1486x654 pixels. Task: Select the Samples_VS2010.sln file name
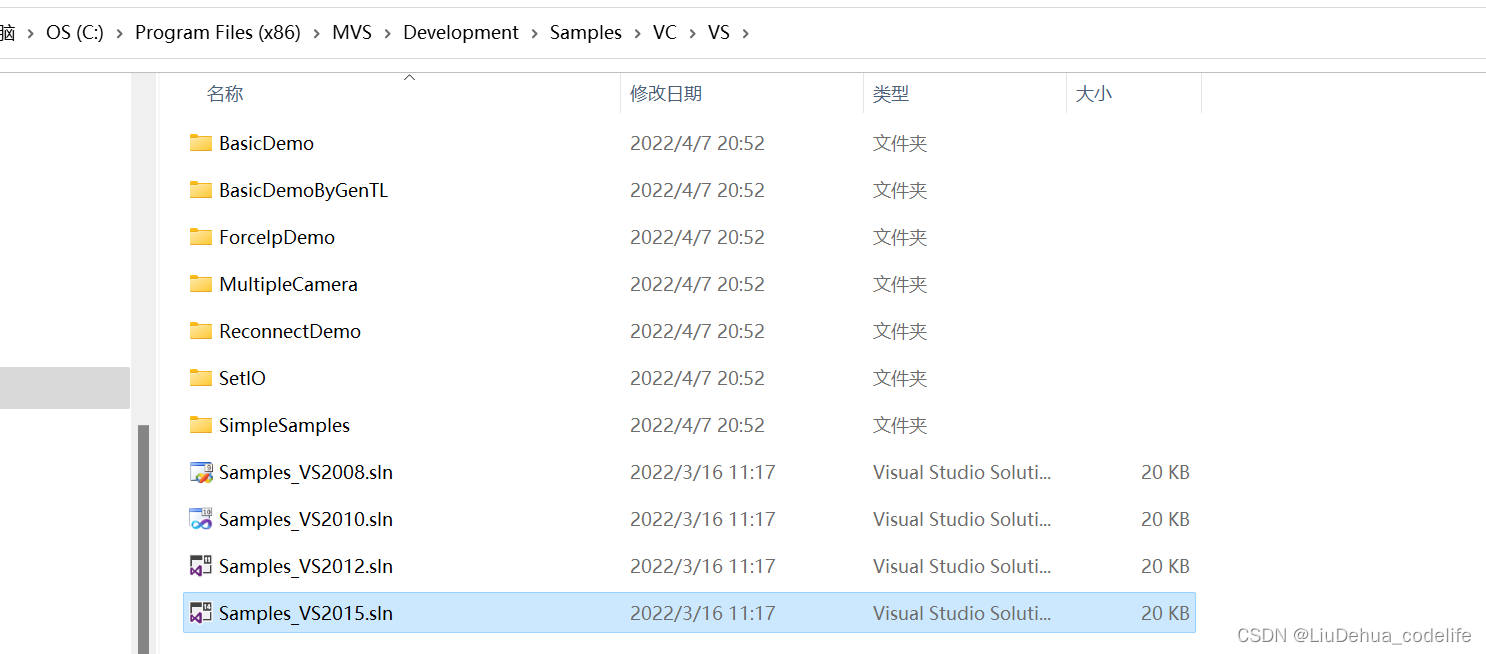click(306, 519)
